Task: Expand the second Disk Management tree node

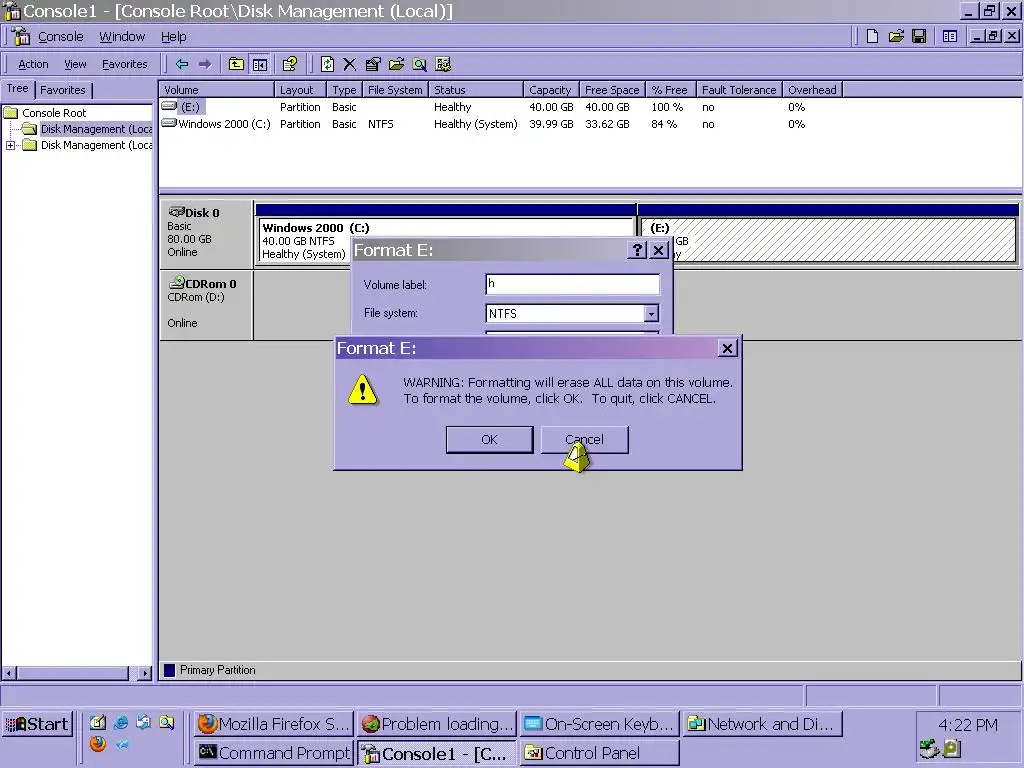Action: tap(10, 146)
